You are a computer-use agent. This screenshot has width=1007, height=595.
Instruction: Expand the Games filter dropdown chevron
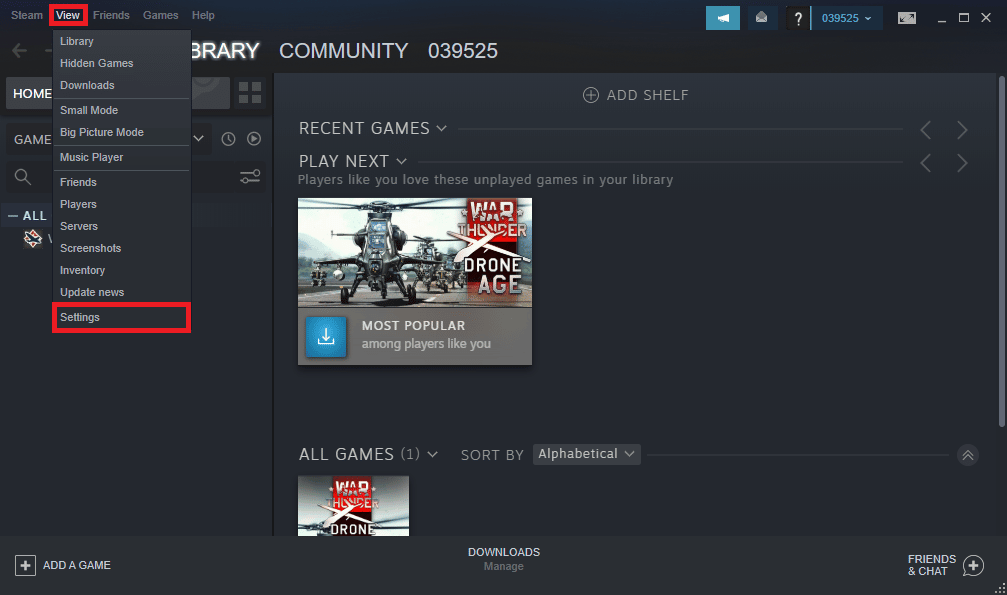coord(199,139)
